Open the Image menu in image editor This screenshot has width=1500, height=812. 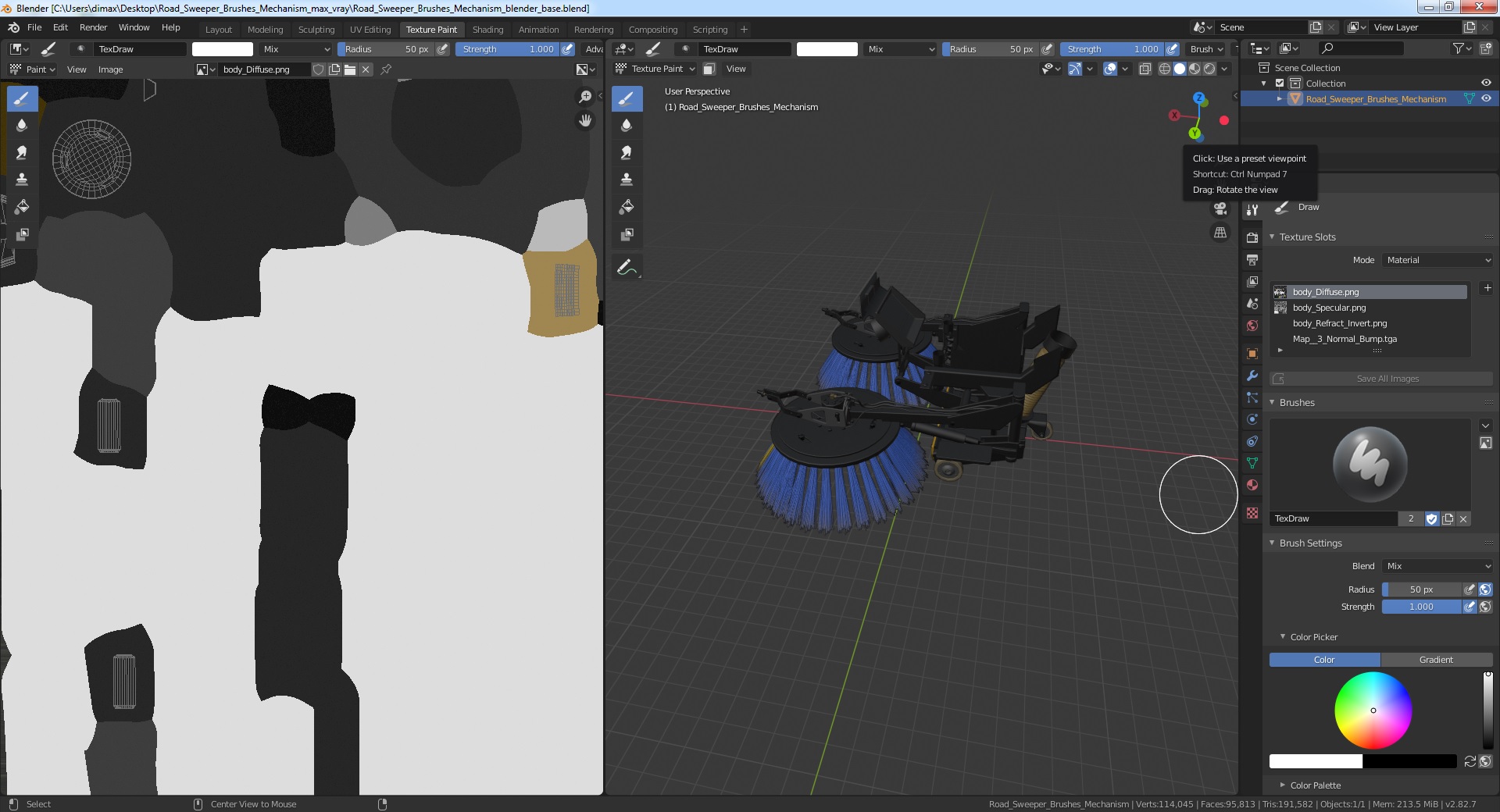[x=110, y=69]
